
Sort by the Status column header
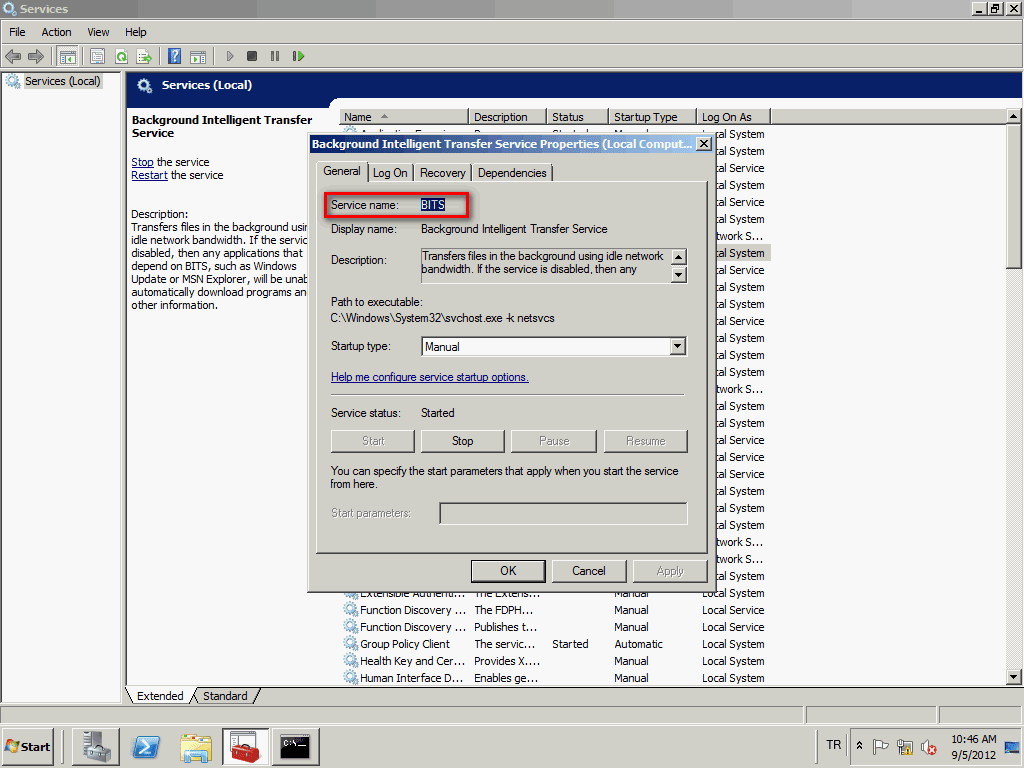coord(577,117)
